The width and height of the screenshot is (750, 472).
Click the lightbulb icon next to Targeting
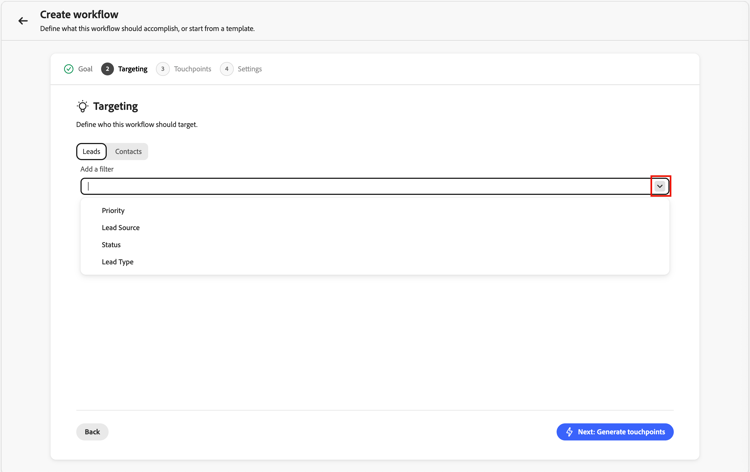[82, 106]
